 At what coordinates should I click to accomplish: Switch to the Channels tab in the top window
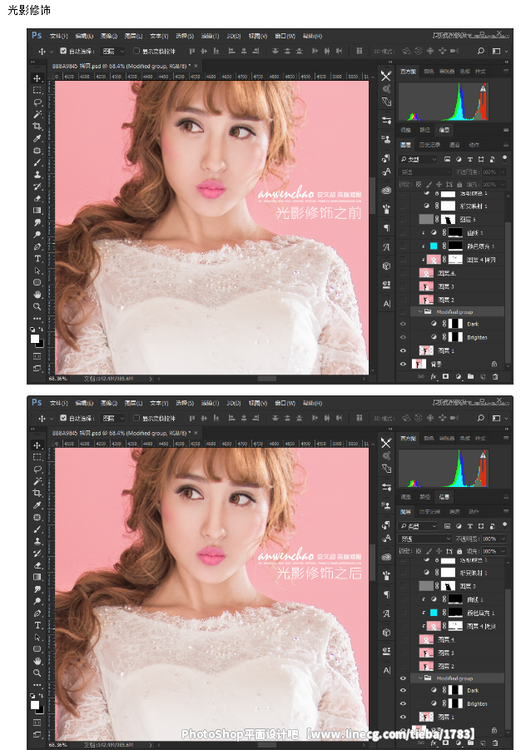pyautogui.click(x=454, y=144)
